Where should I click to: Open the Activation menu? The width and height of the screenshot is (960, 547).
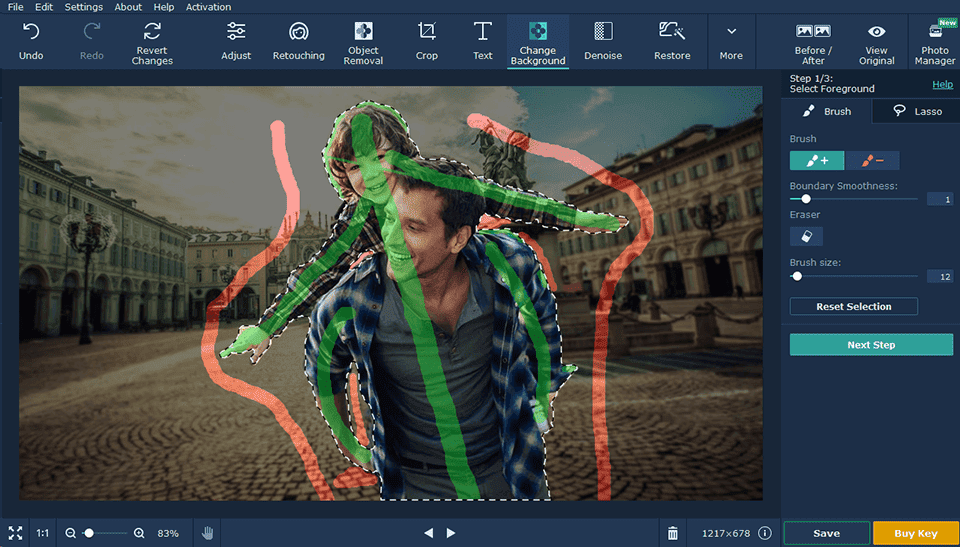[208, 7]
